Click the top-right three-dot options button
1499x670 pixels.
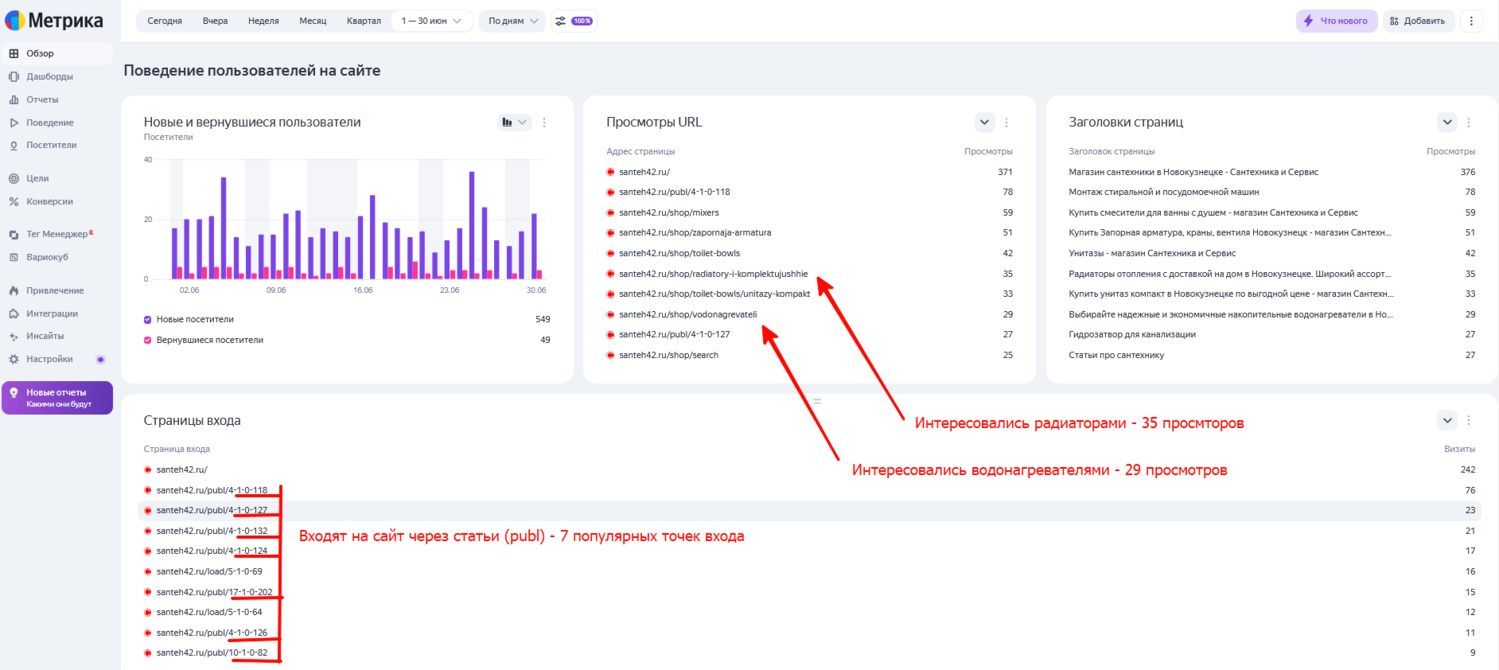pyautogui.click(x=1470, y=21)
